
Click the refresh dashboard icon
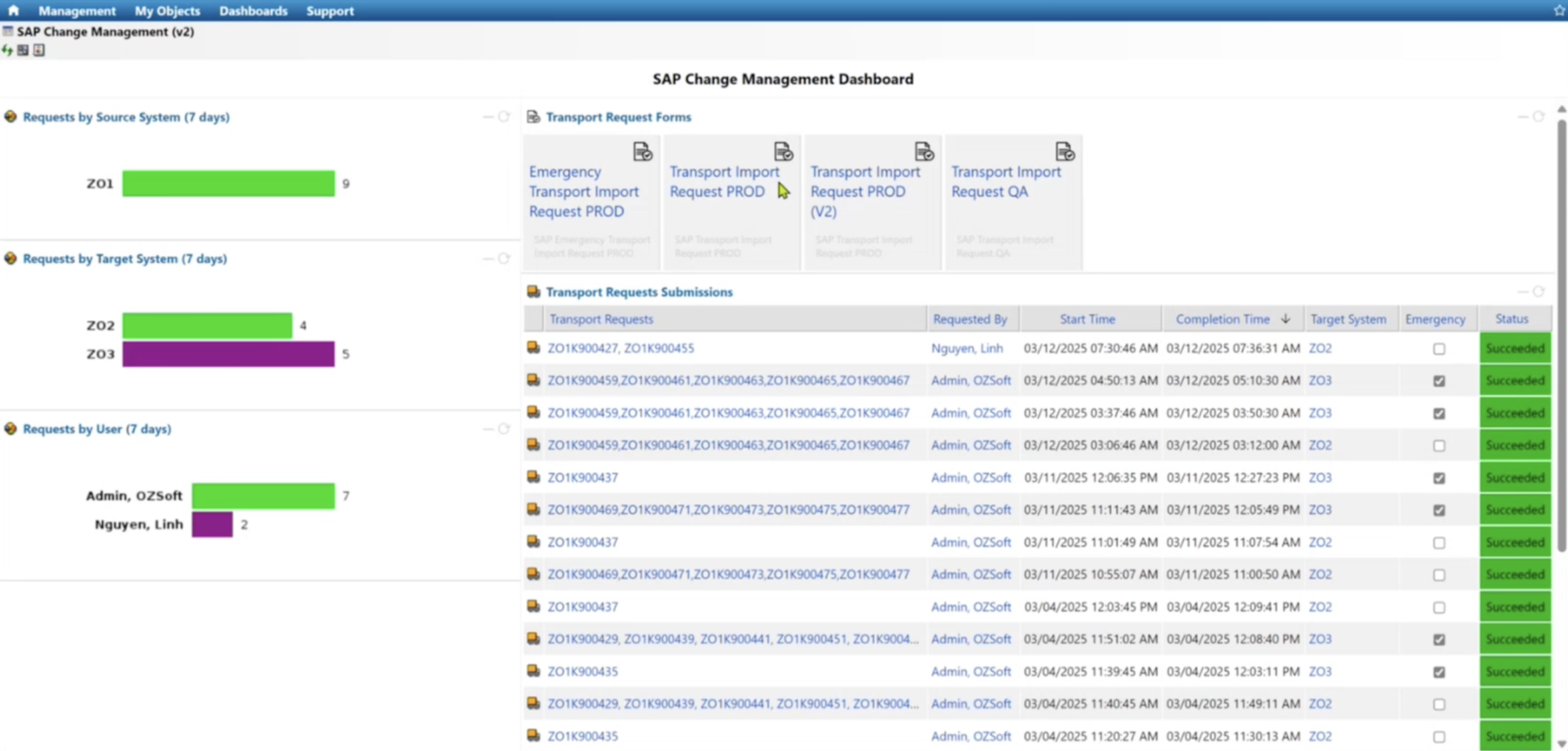7,50
